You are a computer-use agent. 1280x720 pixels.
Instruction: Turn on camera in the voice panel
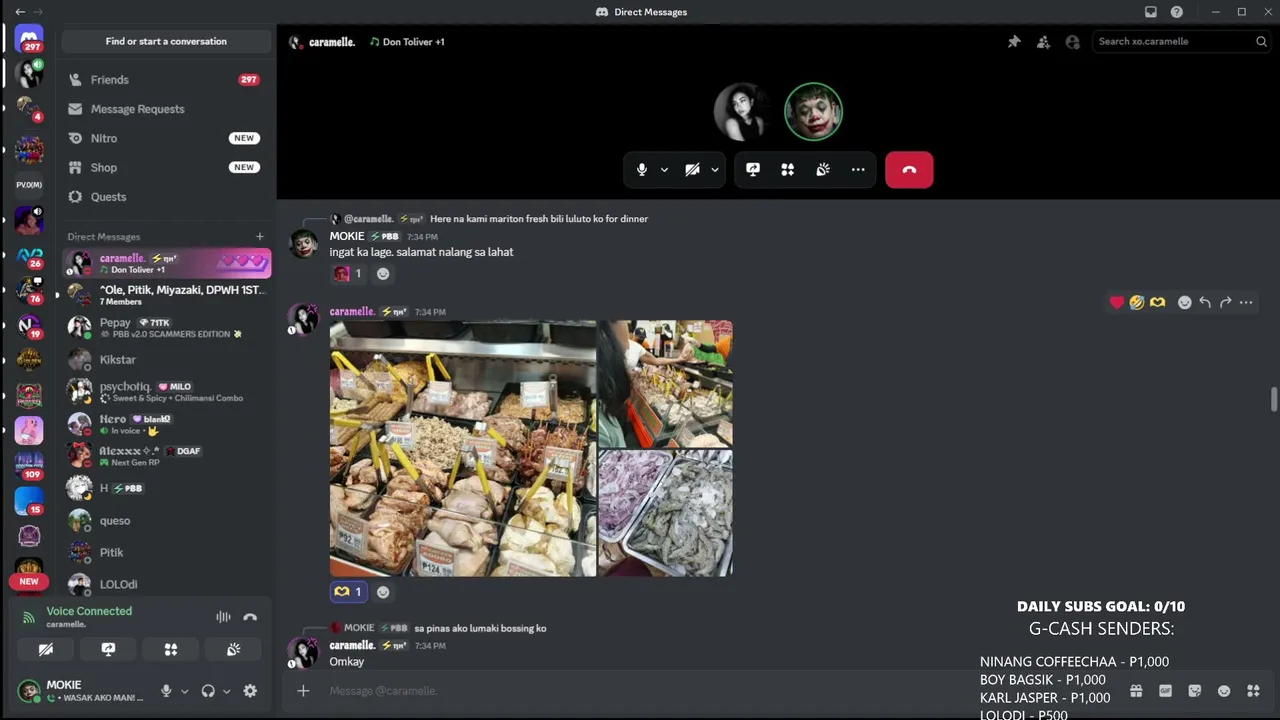46,650
